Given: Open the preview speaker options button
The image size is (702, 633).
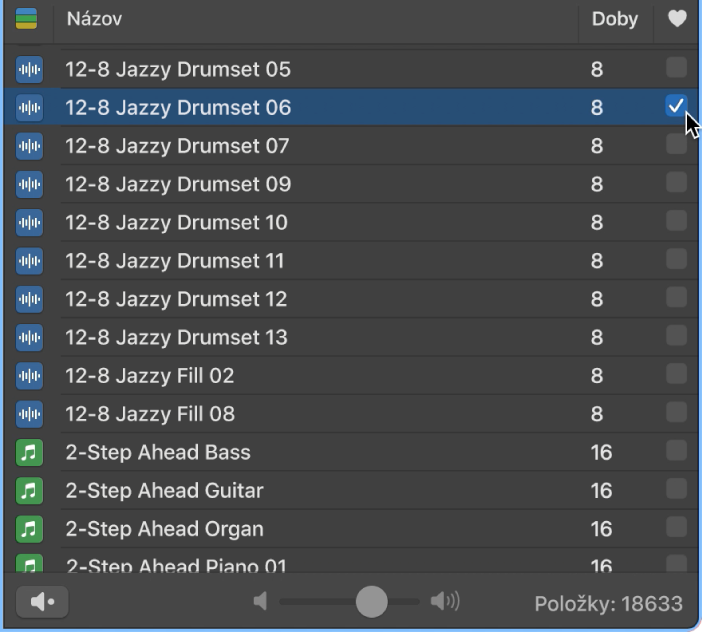Looking at the screenshot, I should point(42,602).
